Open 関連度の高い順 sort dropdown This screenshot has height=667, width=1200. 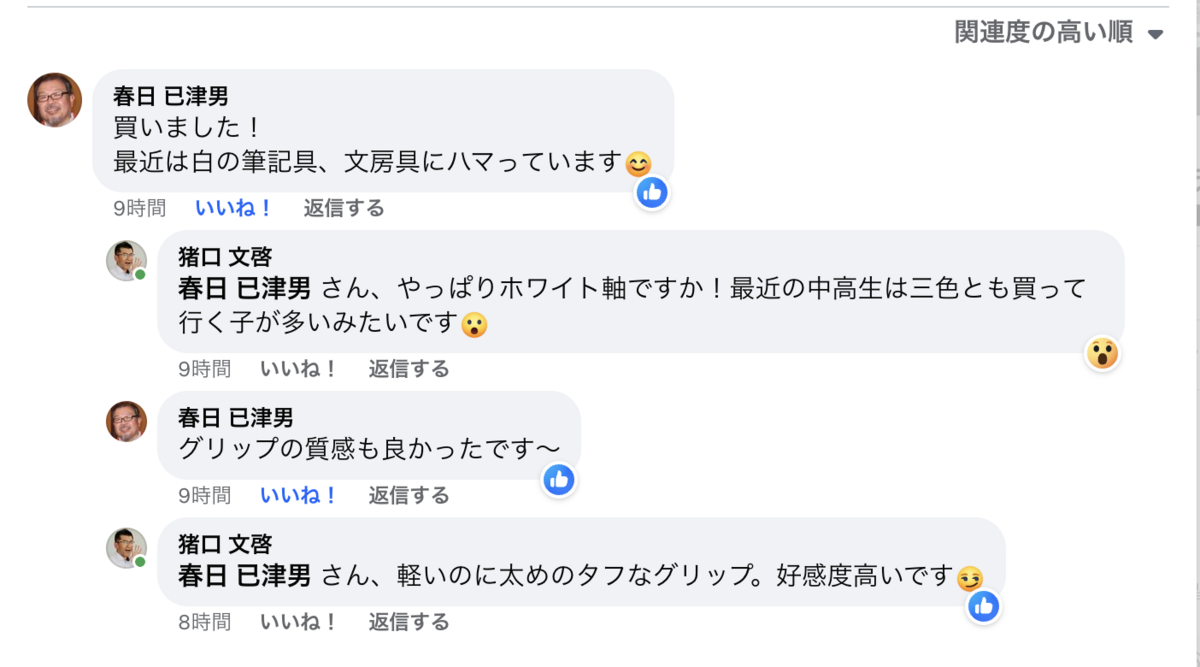pos(1044,33)
